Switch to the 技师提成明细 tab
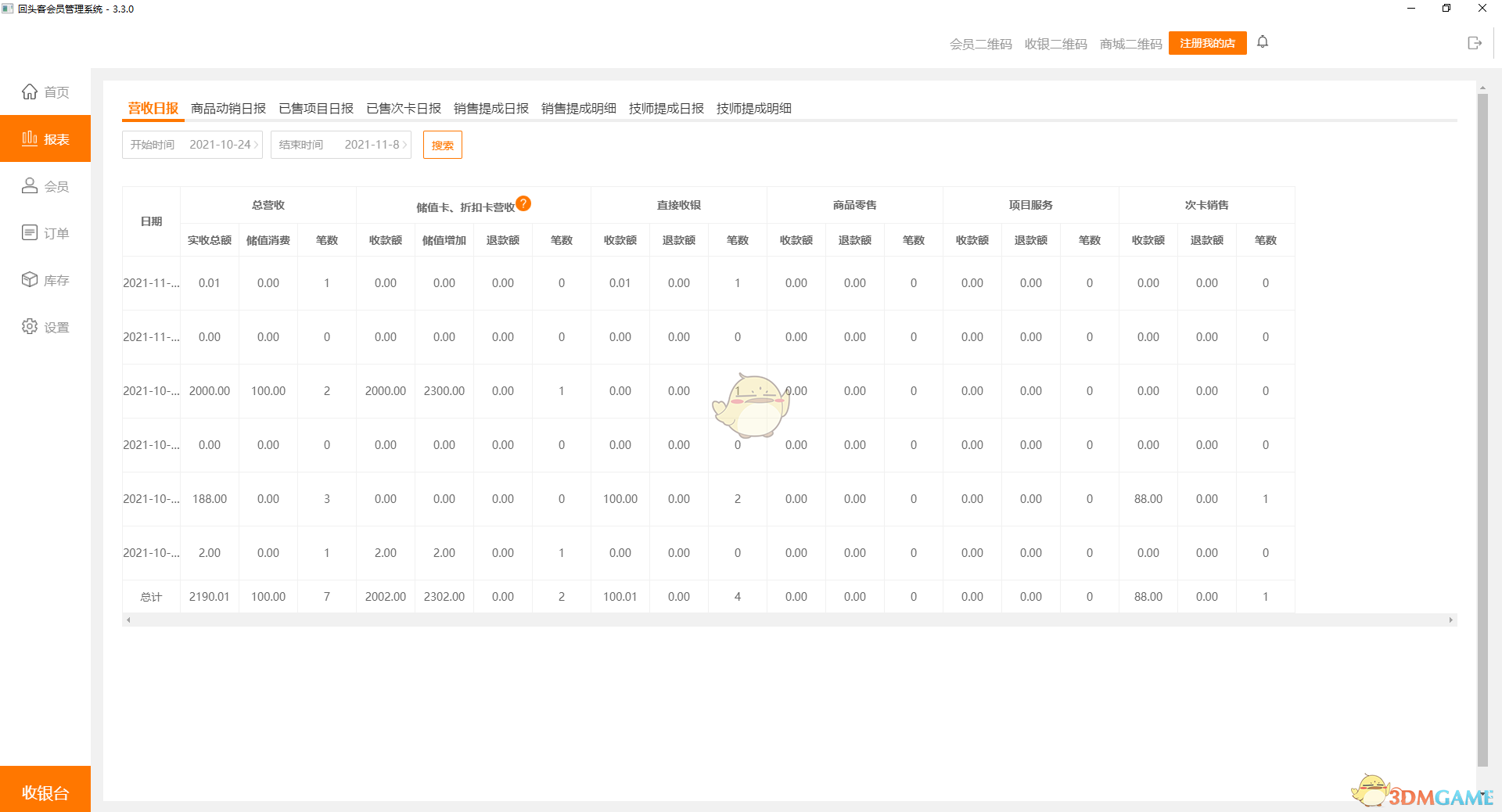Screen dimensions: 1502x812 point(753,108)
